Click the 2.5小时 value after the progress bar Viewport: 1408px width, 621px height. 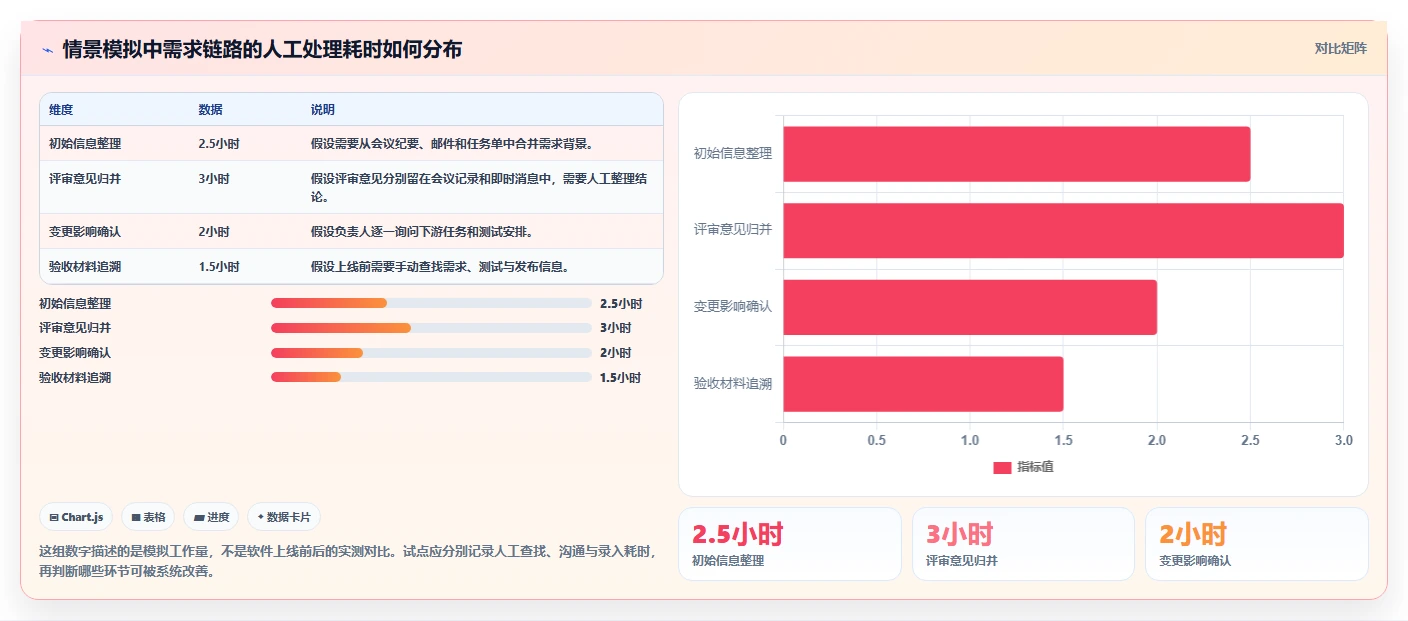pyautogui.click(x=621, y=304)
